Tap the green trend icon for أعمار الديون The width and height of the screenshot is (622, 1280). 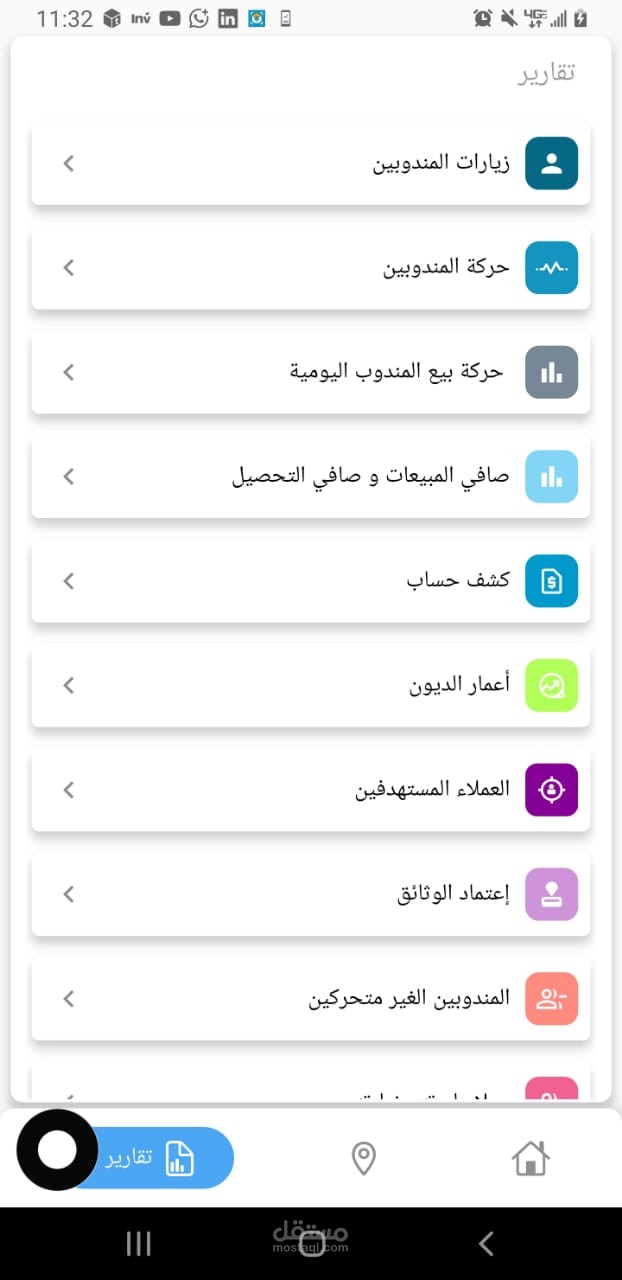point(551,685)
